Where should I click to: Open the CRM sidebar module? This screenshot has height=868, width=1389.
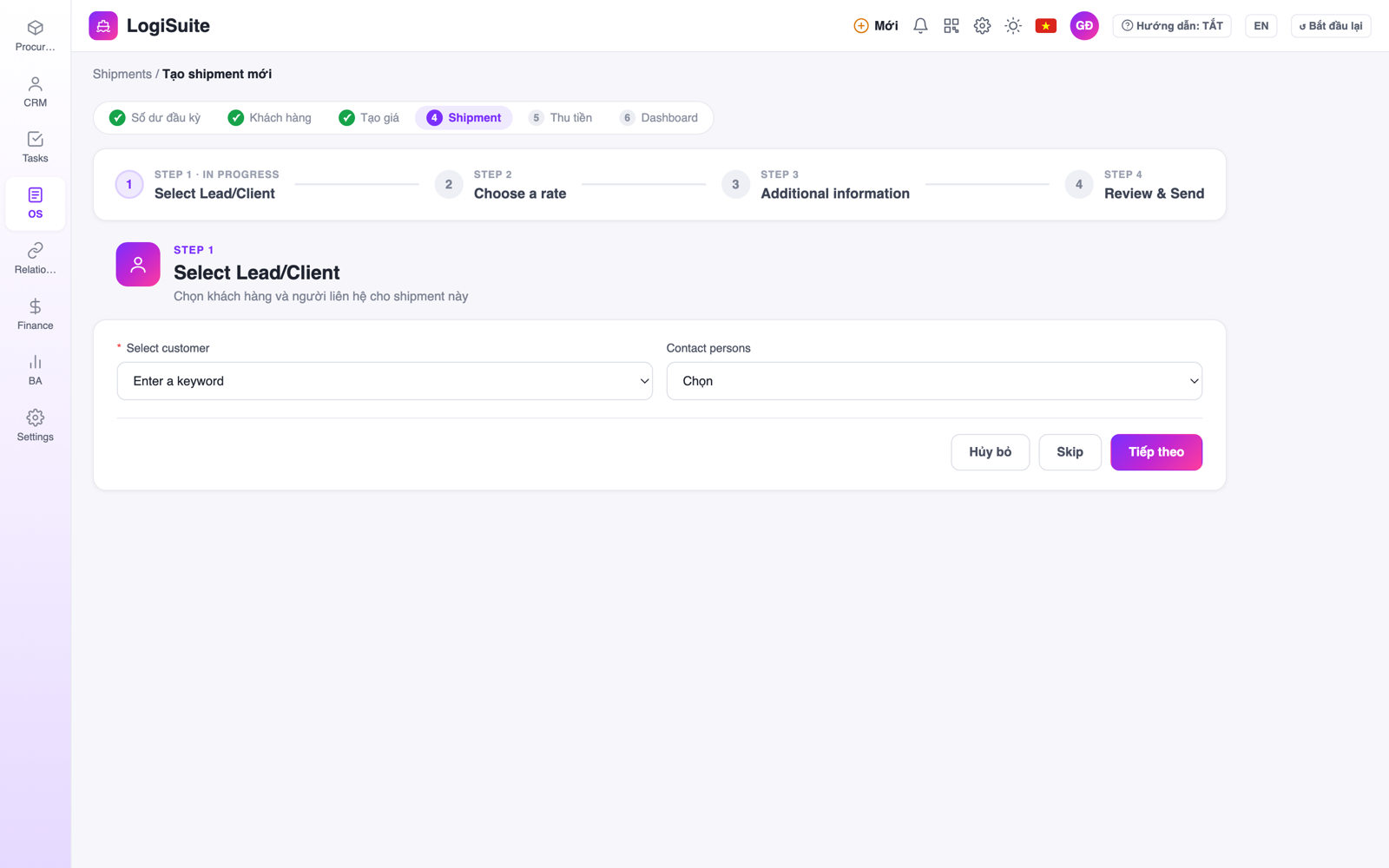pyautogui.click(x=35, y=91)
